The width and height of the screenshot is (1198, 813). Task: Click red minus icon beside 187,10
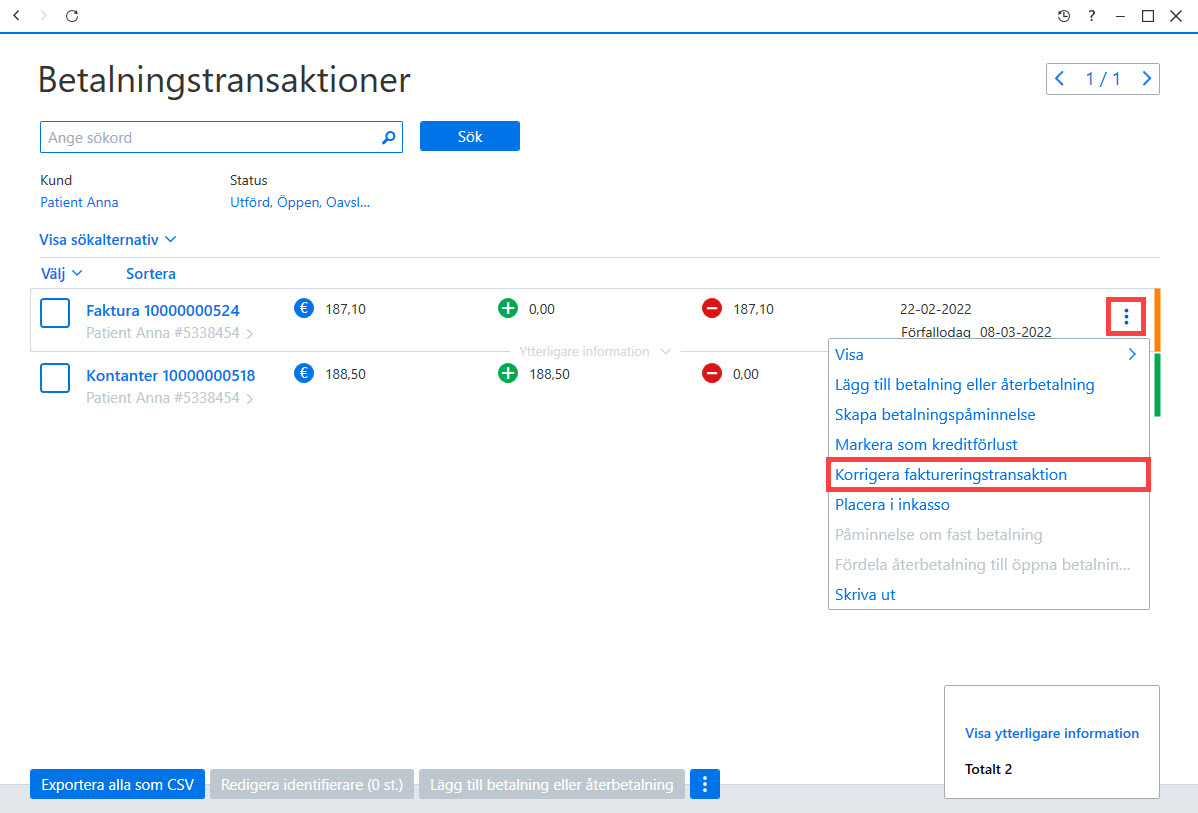(712, 309)
